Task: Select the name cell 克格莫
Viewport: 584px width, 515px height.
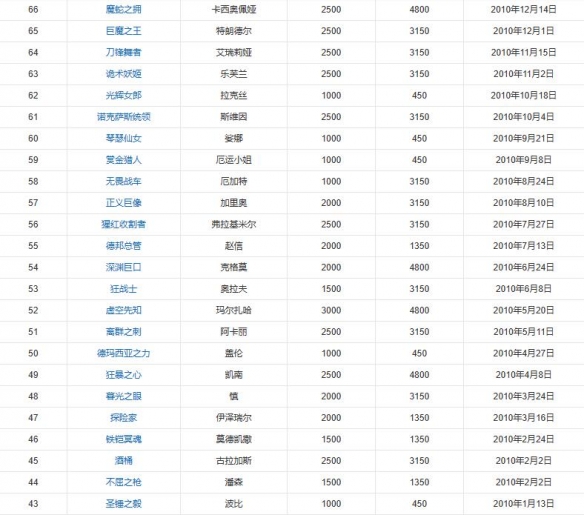Action: click(234, 267)
